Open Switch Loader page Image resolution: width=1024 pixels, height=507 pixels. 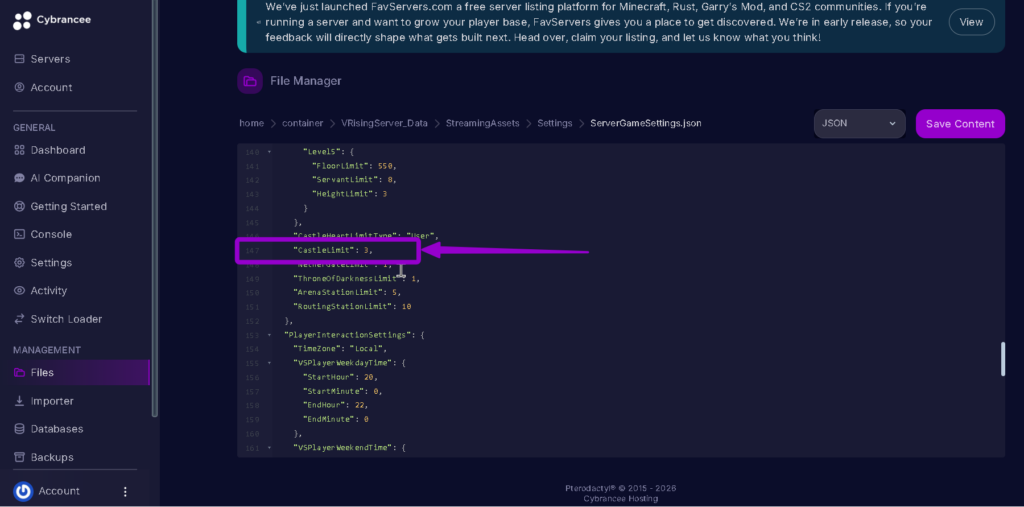[x=66, y=319]
